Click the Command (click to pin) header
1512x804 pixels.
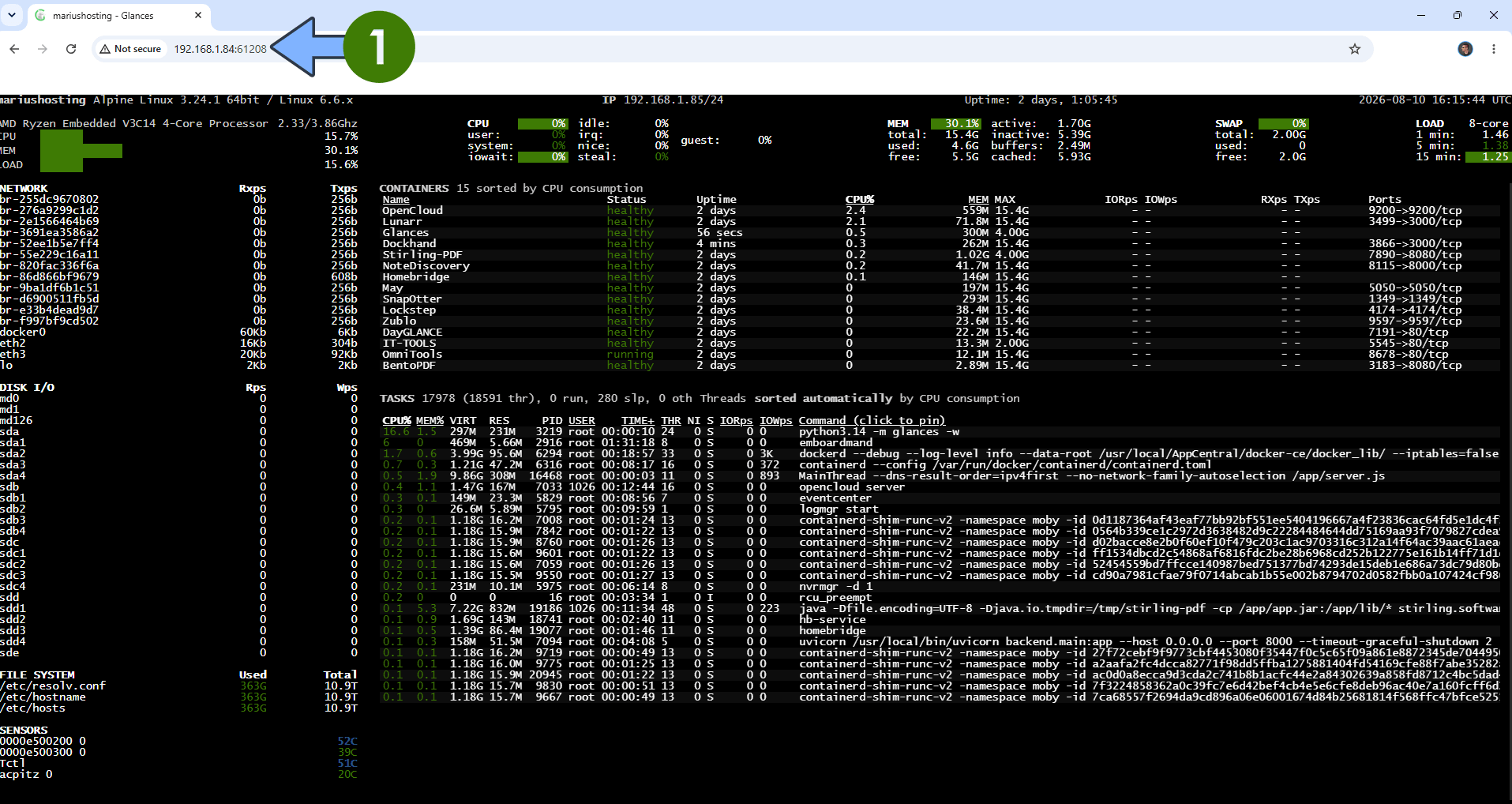[872, 421]
